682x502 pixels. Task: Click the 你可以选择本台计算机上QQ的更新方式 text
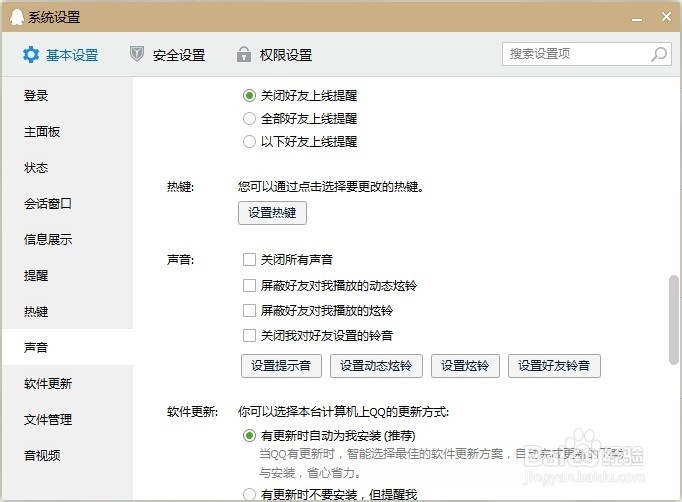tap(344, 412)
